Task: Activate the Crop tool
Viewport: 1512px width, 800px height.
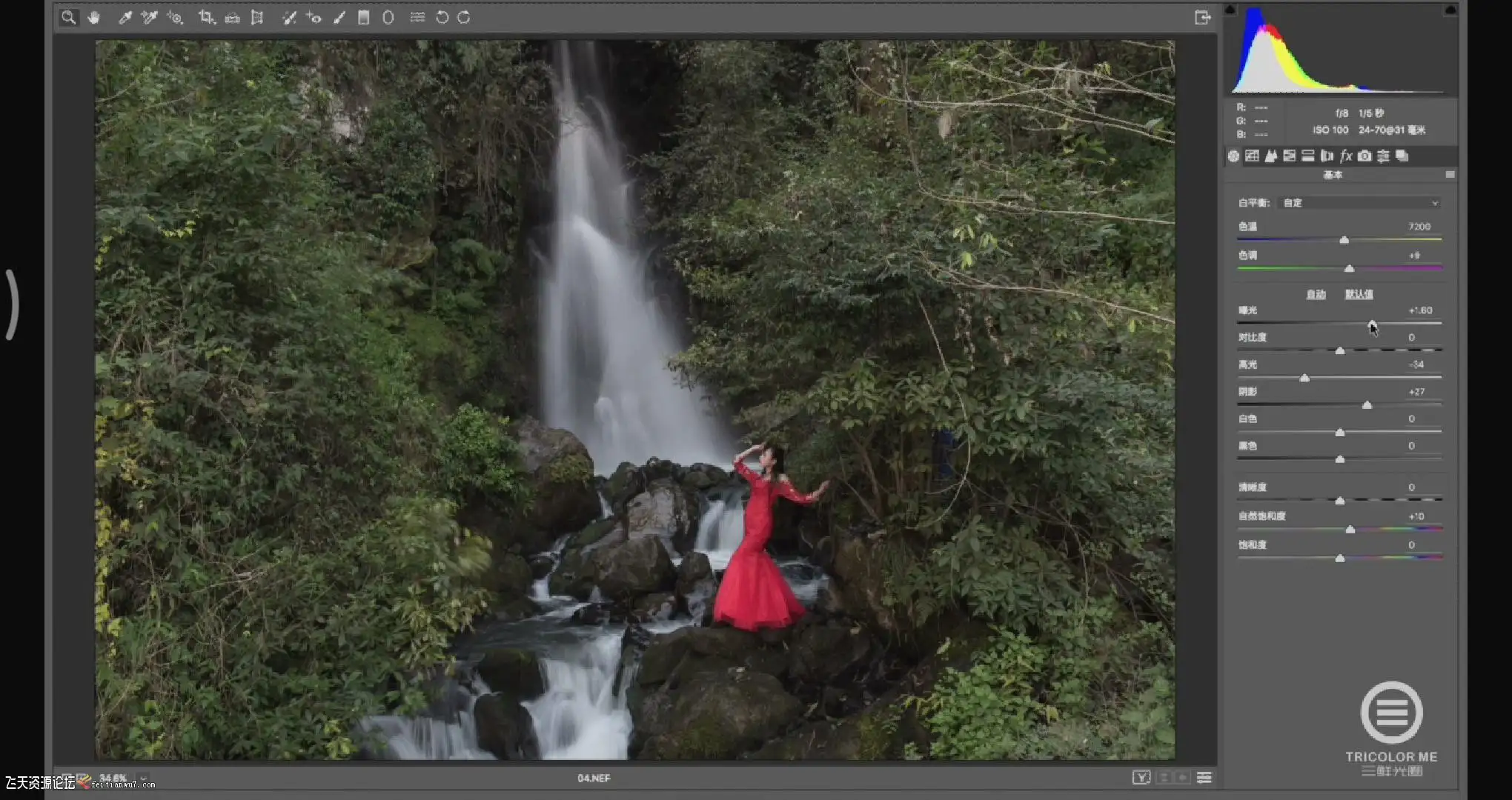Action: point(206,17)
